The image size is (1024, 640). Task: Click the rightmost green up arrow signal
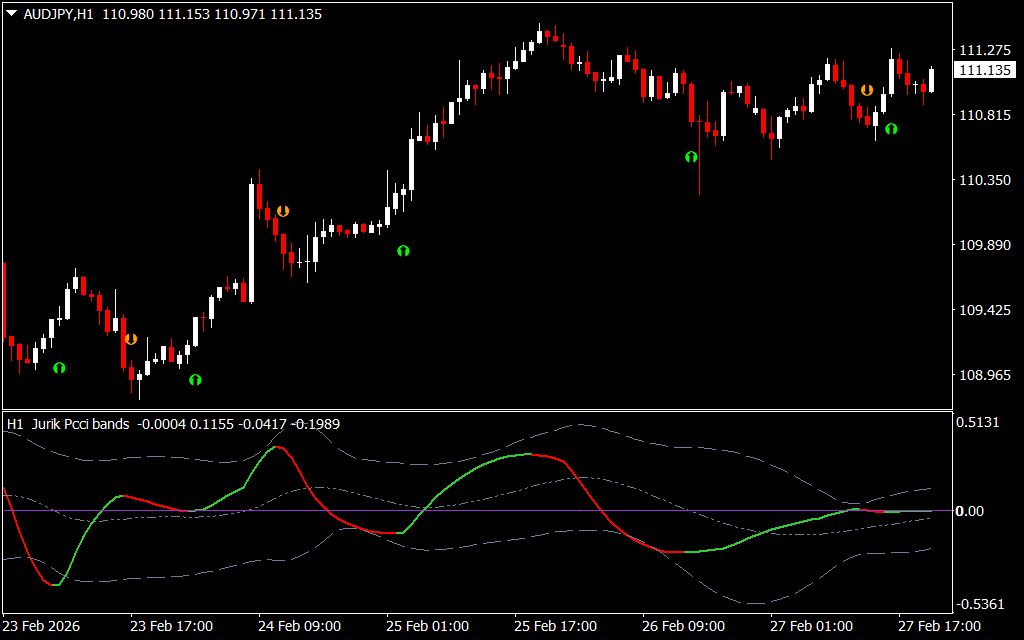click(890, 129)
